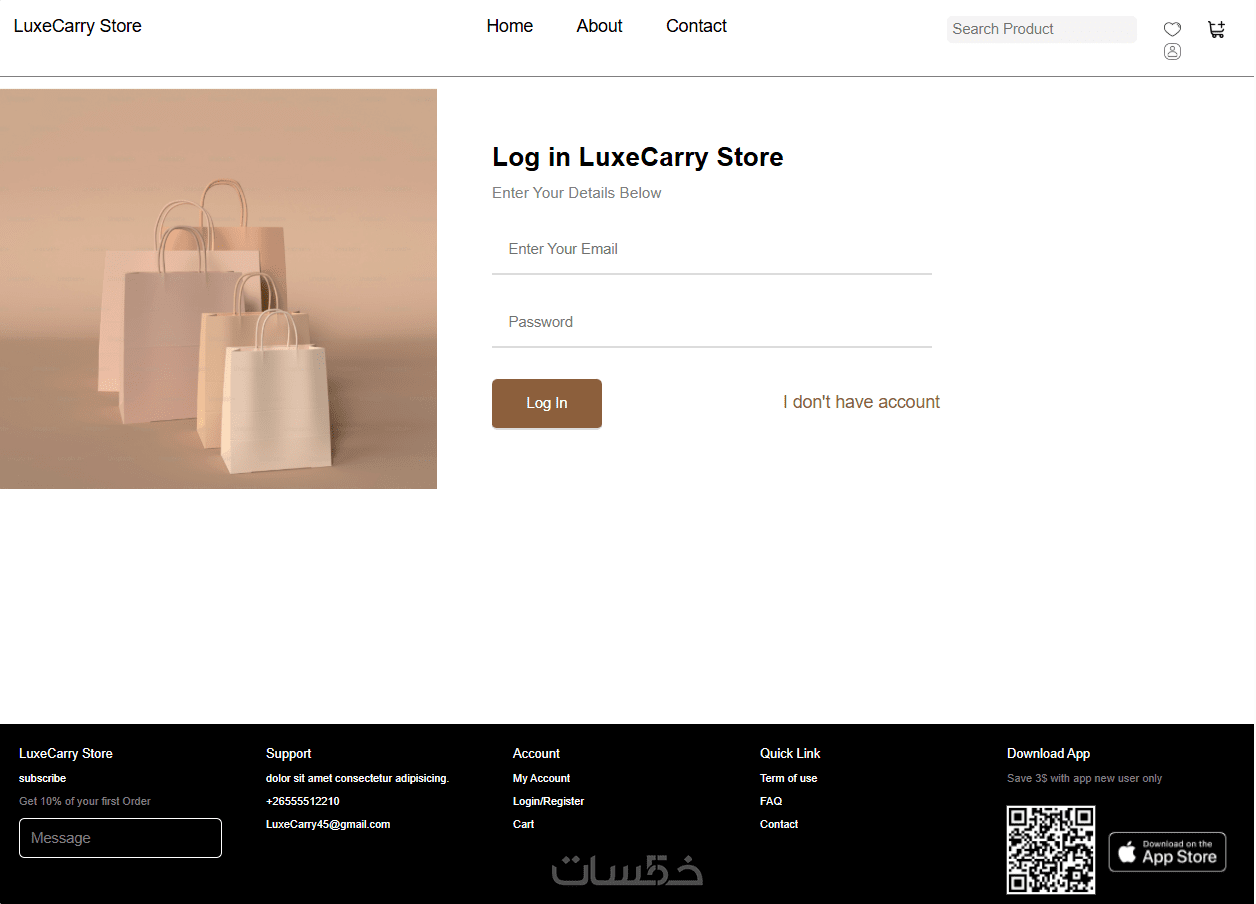
Task: Open the FAQ footer link
Action: [771, 801]
